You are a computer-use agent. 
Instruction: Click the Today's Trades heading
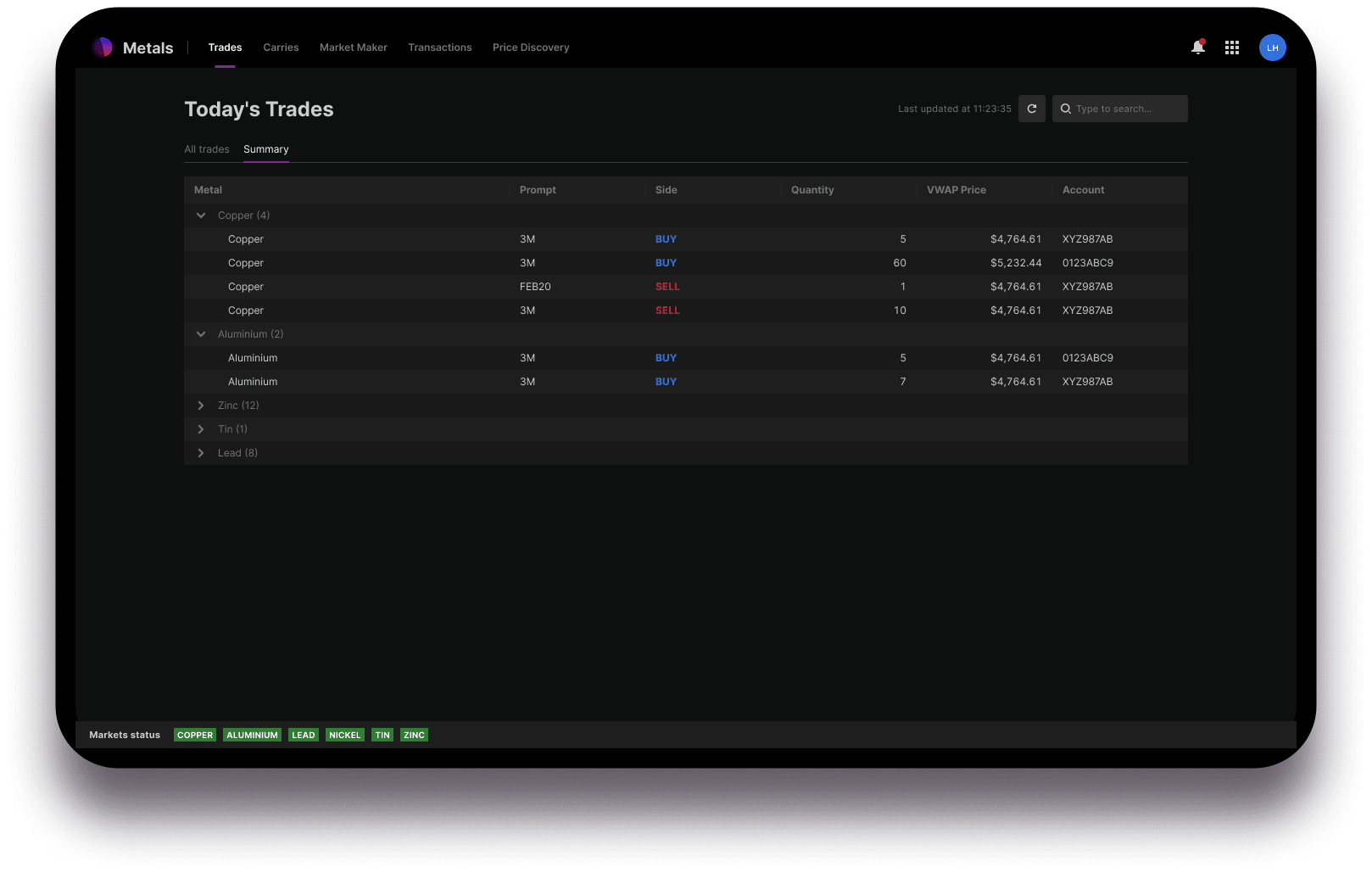tap(259, 109)
